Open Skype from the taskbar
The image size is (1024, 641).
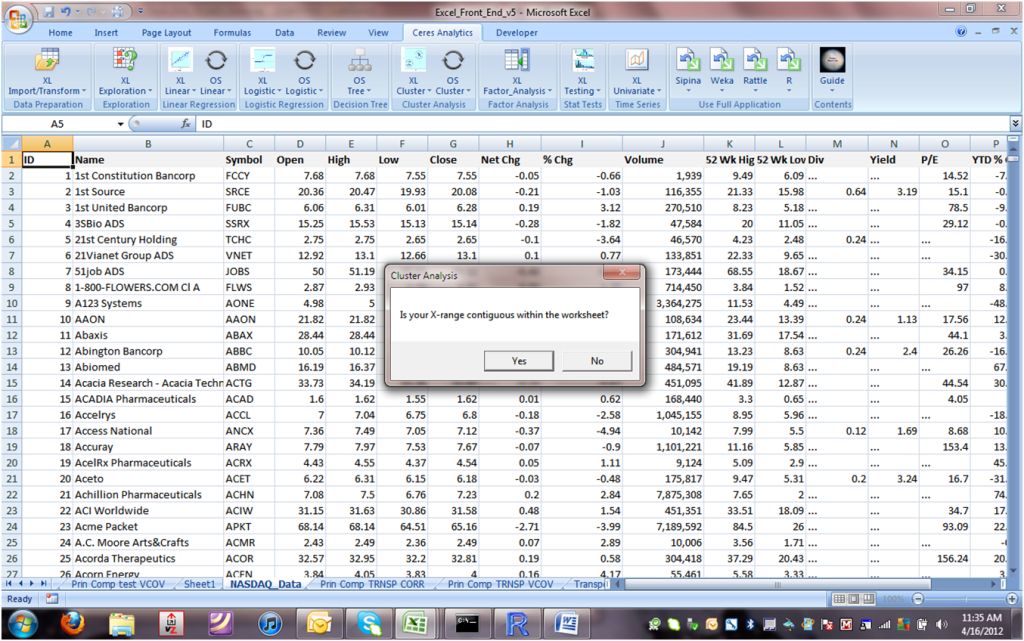pyautogui.click(x=369, y=624)
